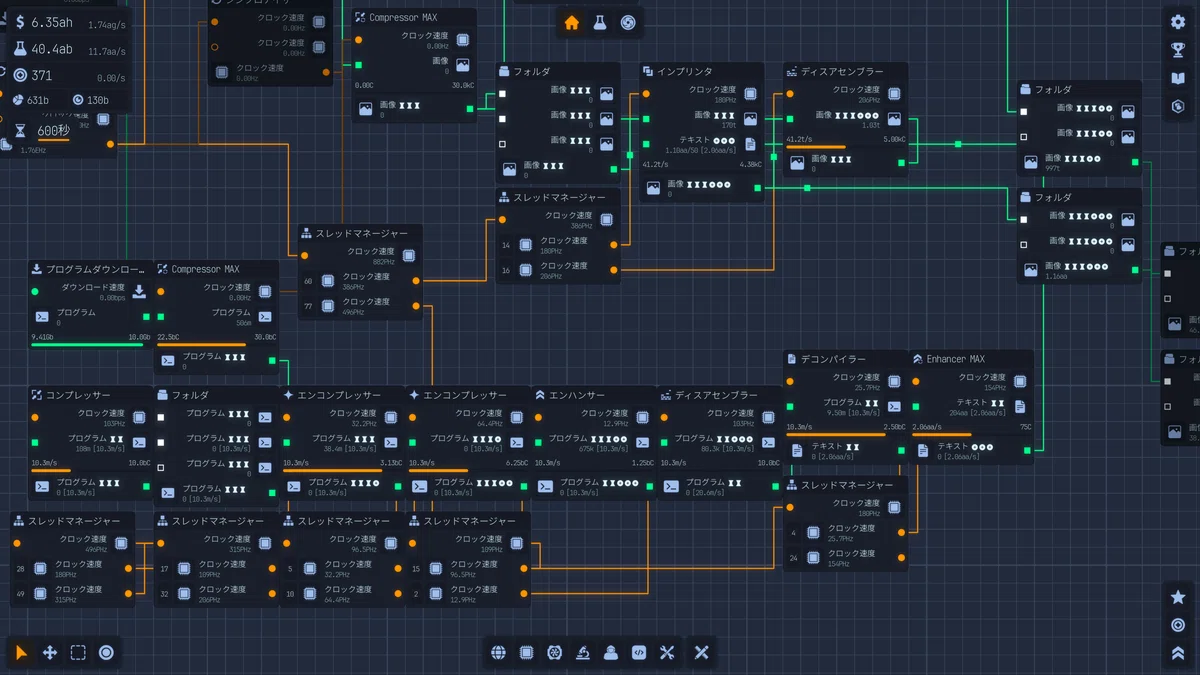Click the target ring icon below the star
The height and width of the screenshot is (675, 1200).
[1178, 625]
